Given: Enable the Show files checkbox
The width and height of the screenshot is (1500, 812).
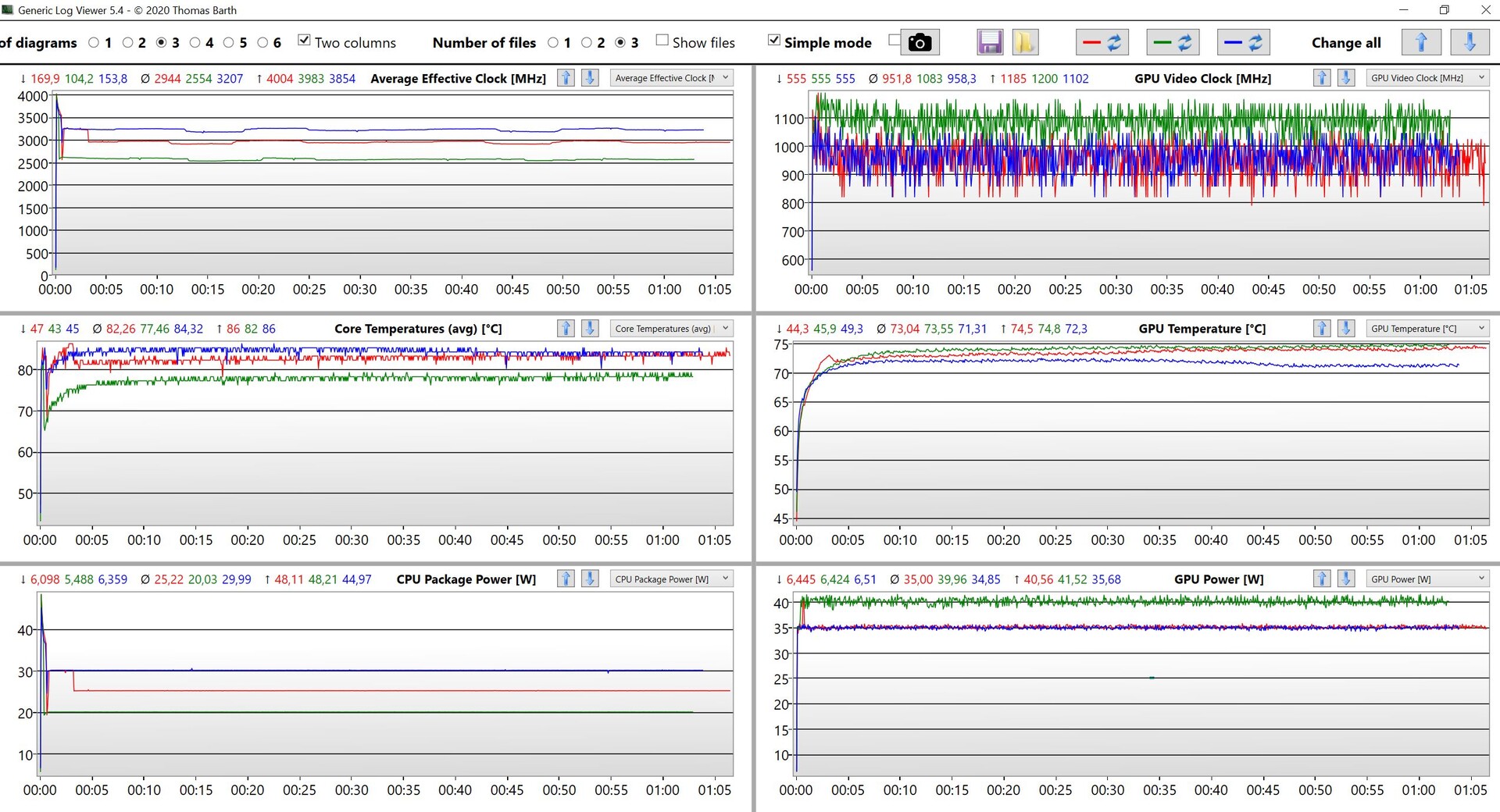Looking at the screenshot, I should click(x=662, y=41).
